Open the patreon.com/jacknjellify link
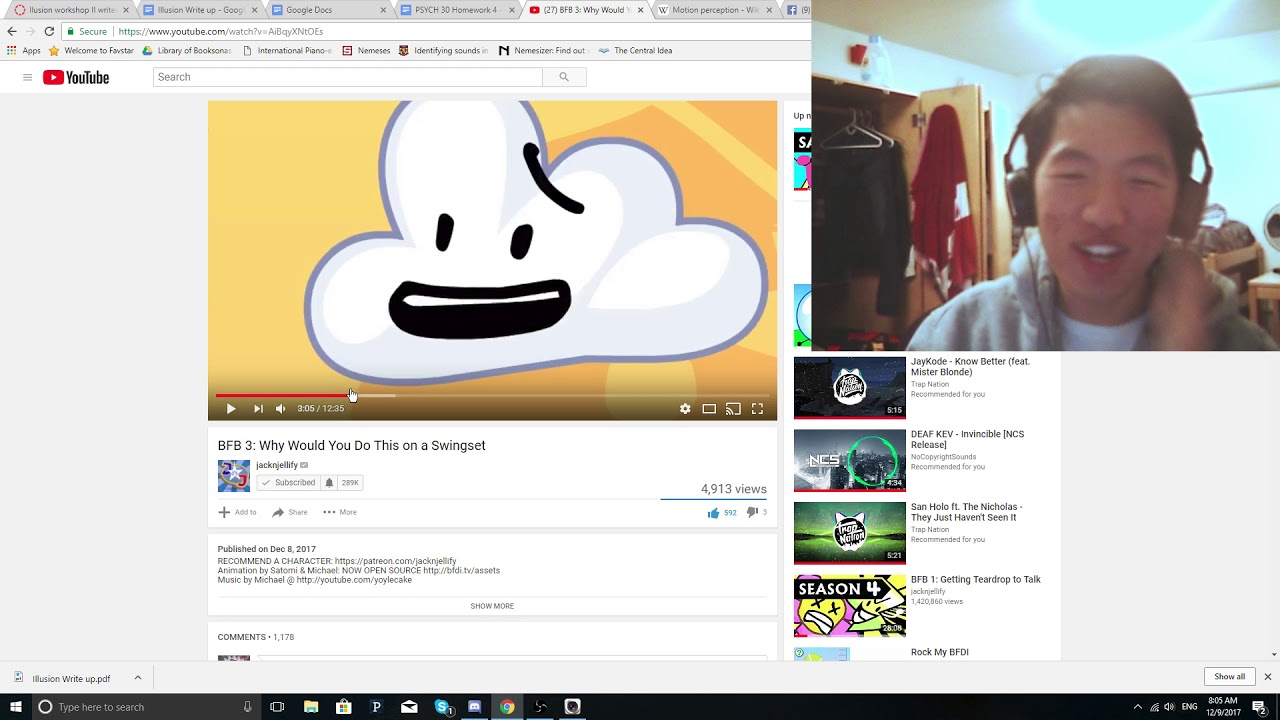This screenshot has width=1280, height=720. pyautogui.click(x=396, y=561)
